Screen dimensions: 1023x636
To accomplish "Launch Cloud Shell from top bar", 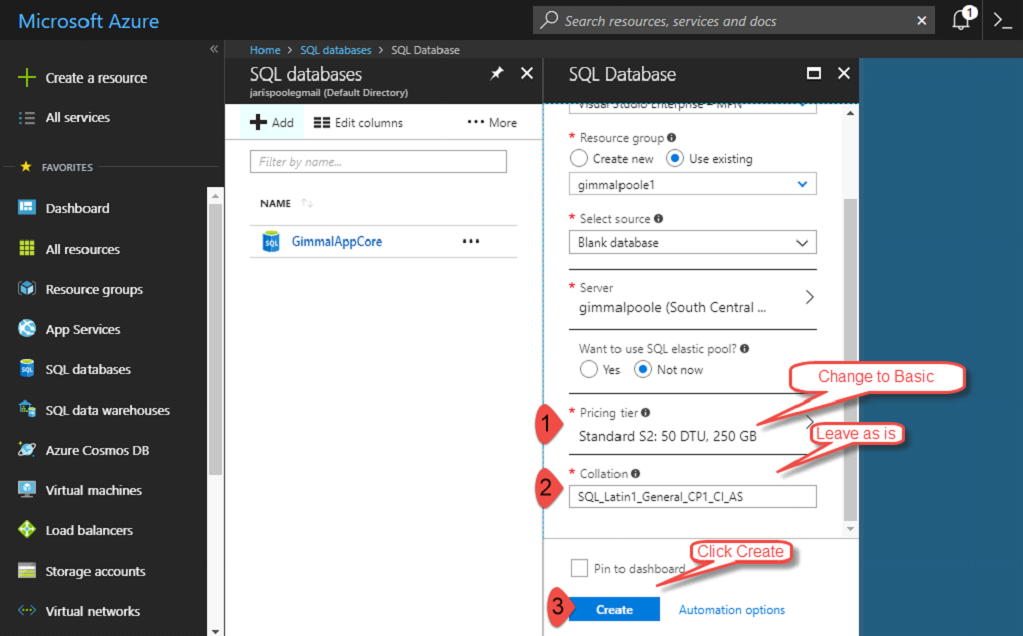I will [1002, 20].
